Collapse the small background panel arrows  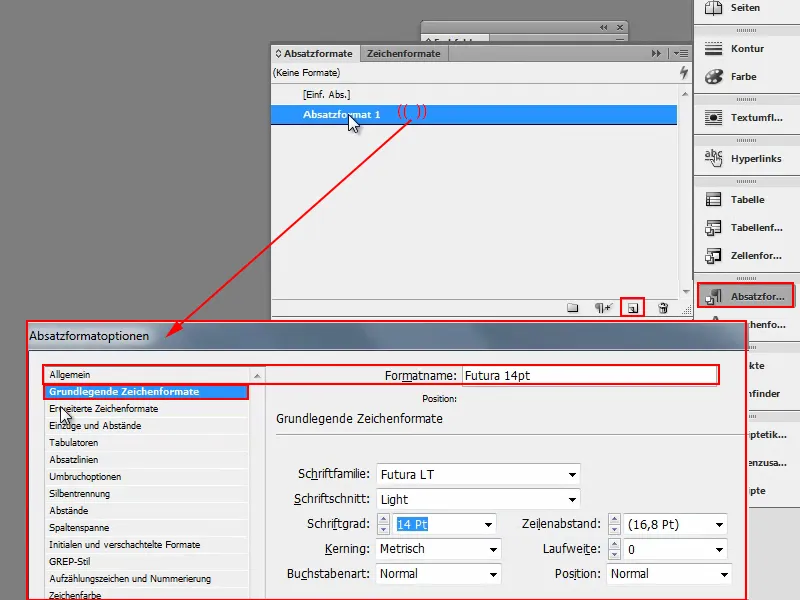[x=604, y=28]
